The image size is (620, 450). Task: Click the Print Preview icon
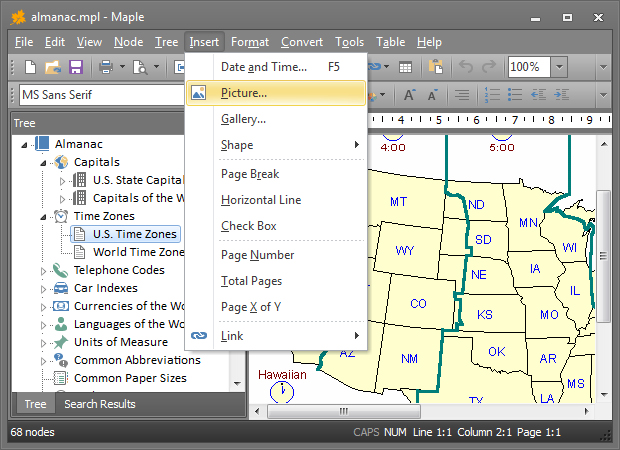140,67
